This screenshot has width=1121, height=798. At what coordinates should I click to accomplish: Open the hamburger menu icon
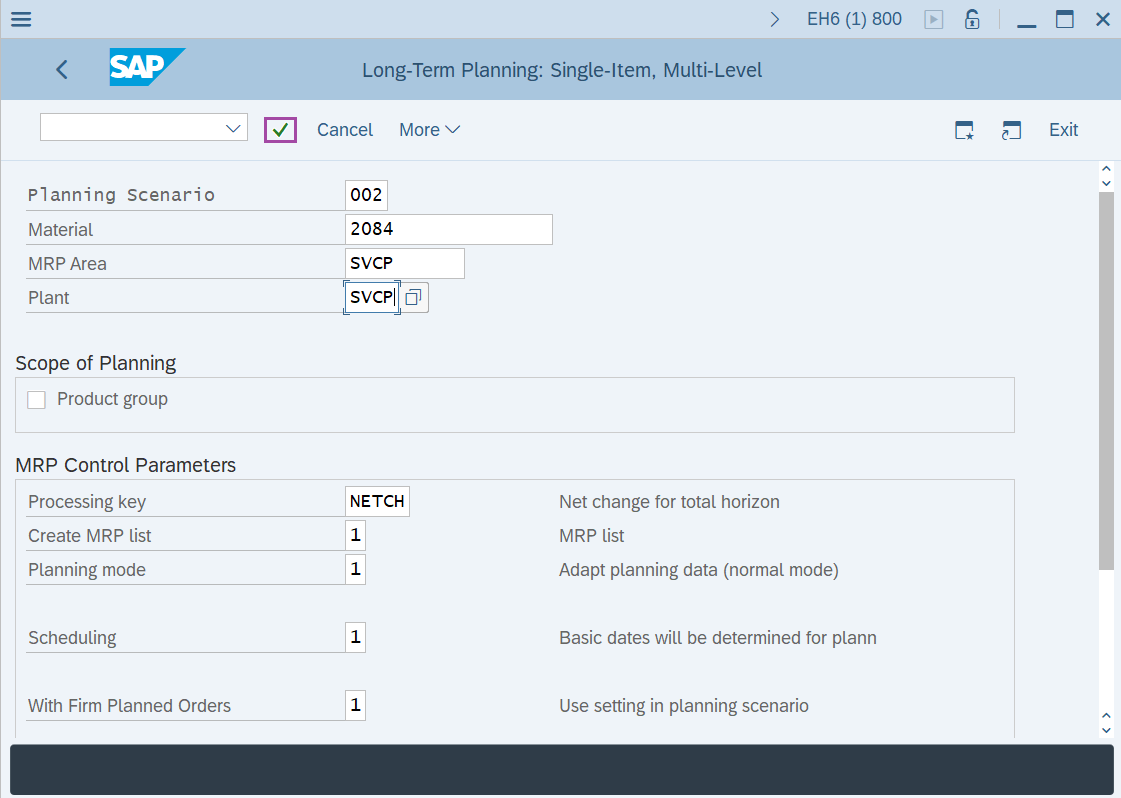[x=20, y=18]
